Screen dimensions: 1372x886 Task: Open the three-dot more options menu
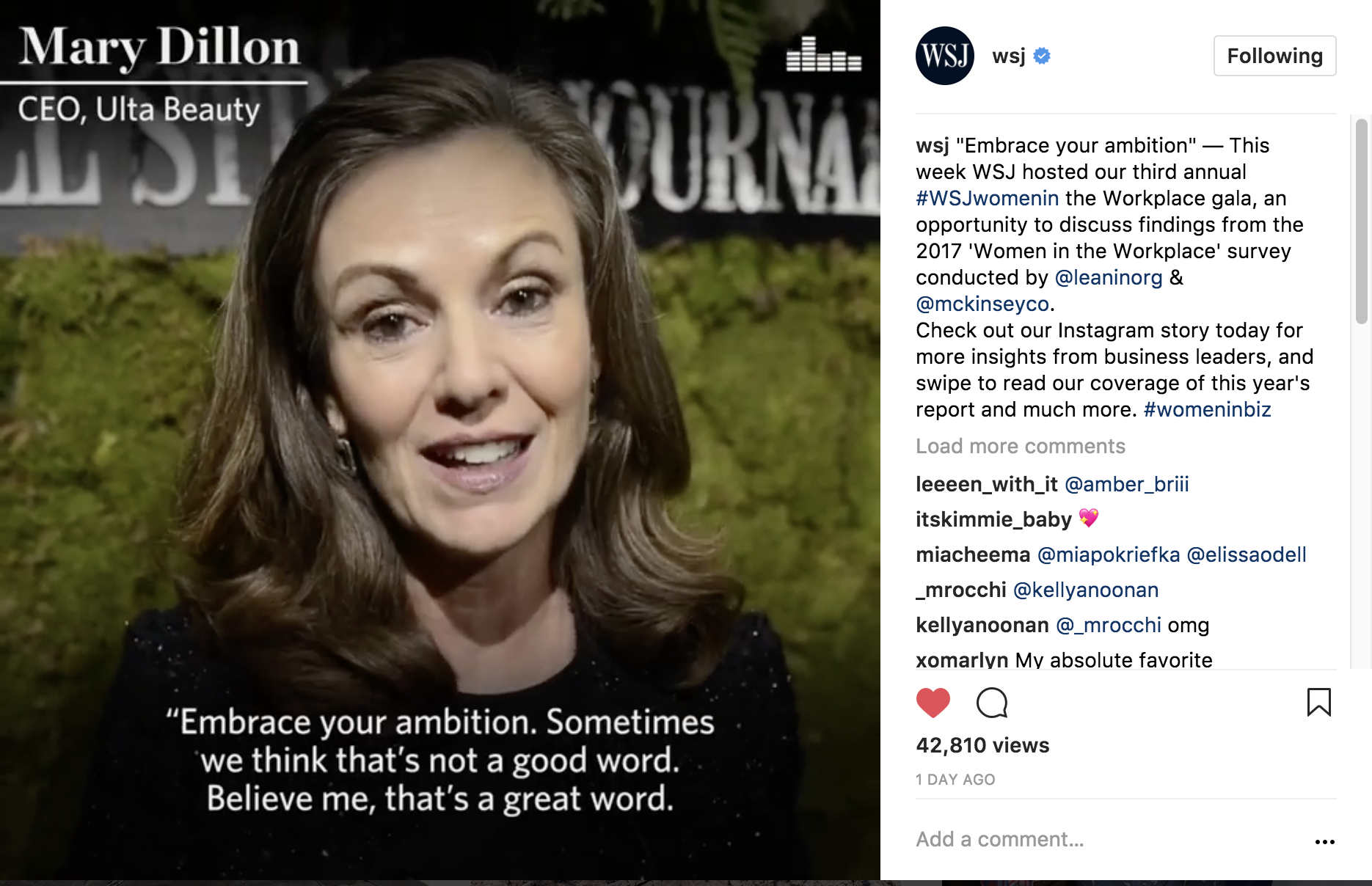click(x=1324, y=841)
